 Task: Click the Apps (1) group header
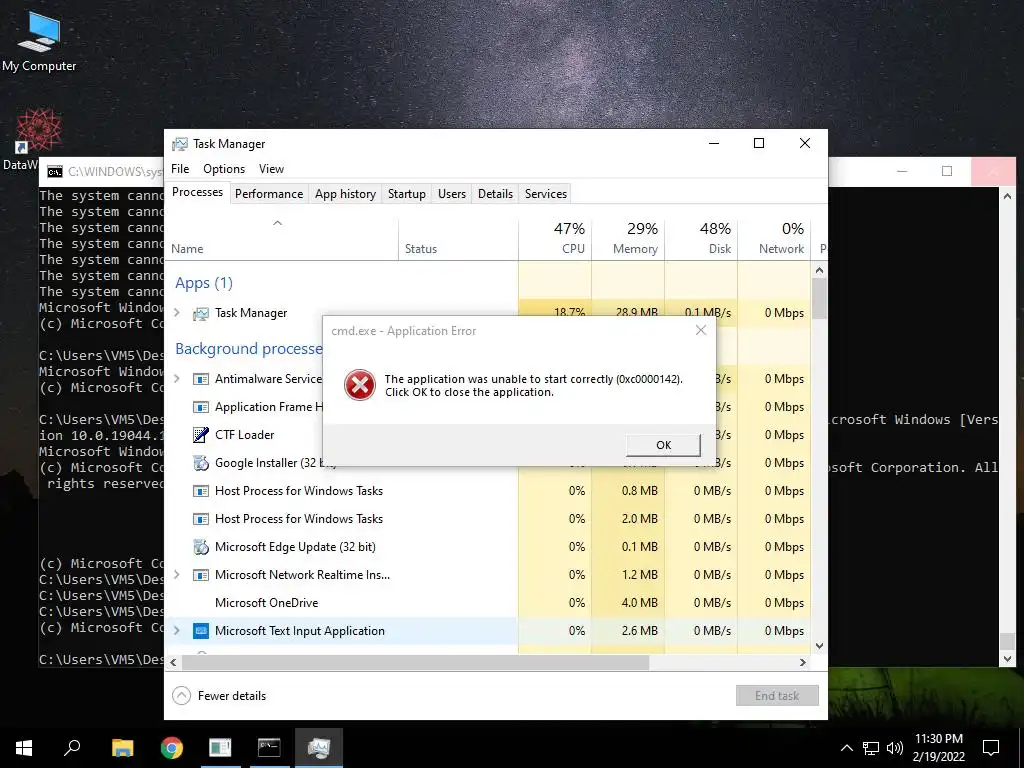[204, 283]
